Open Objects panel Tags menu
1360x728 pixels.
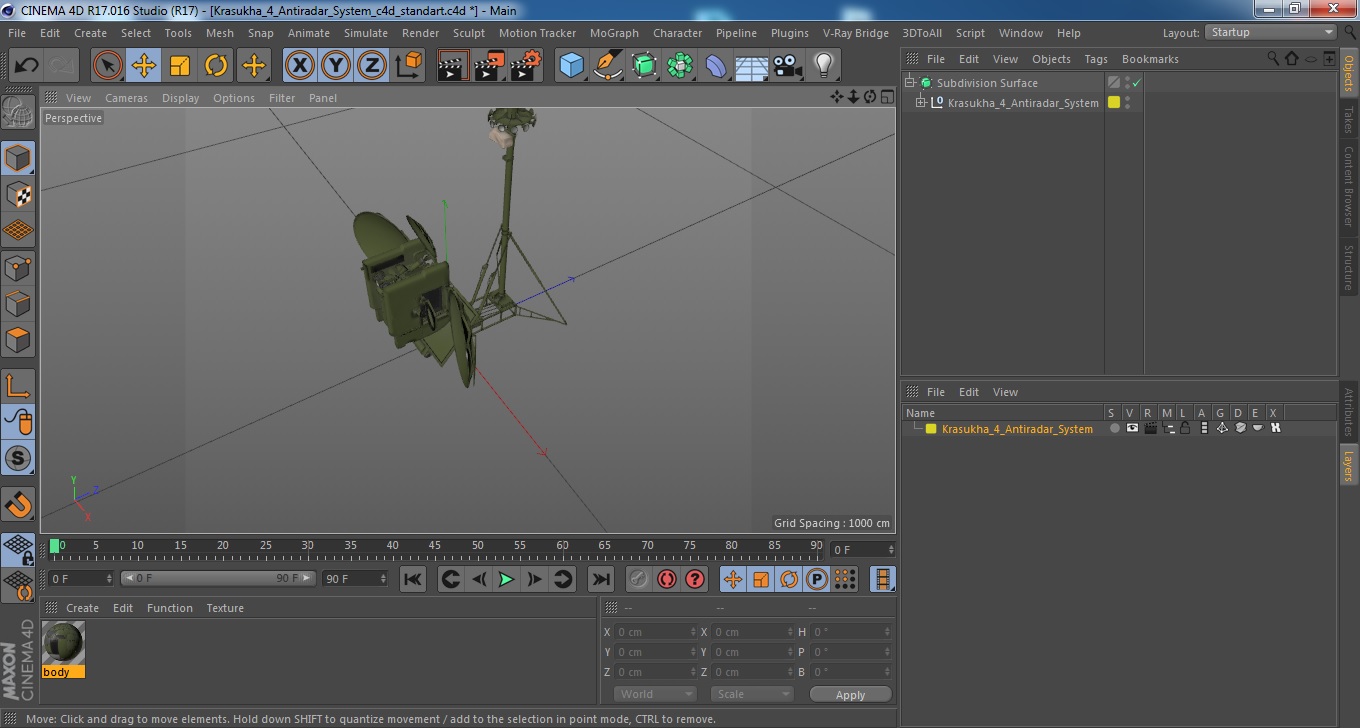click(1096, 59)
